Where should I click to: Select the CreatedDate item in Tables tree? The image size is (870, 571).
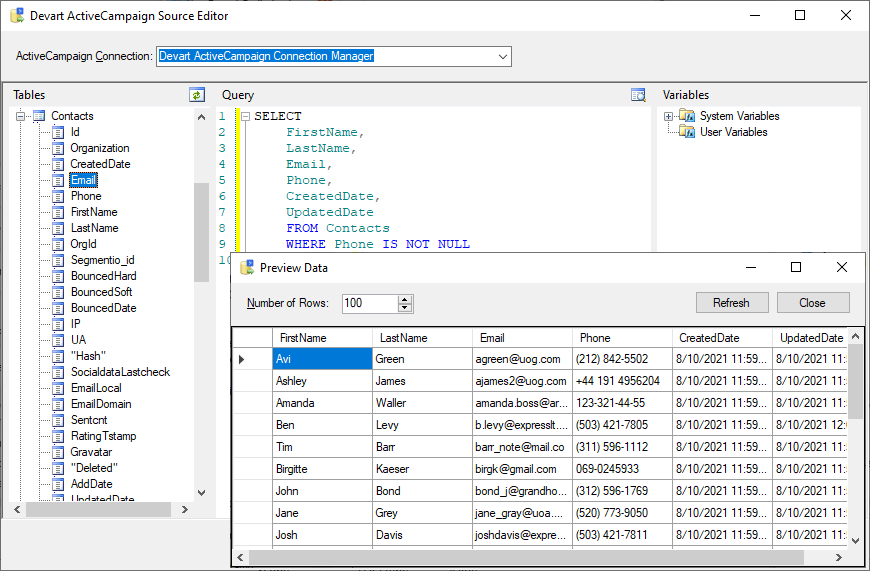click(x=100, y=164)
